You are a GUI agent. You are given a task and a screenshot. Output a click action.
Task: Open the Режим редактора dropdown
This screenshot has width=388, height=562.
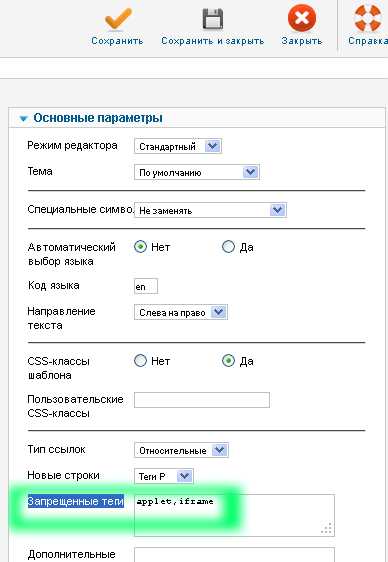tap(178, 146)
